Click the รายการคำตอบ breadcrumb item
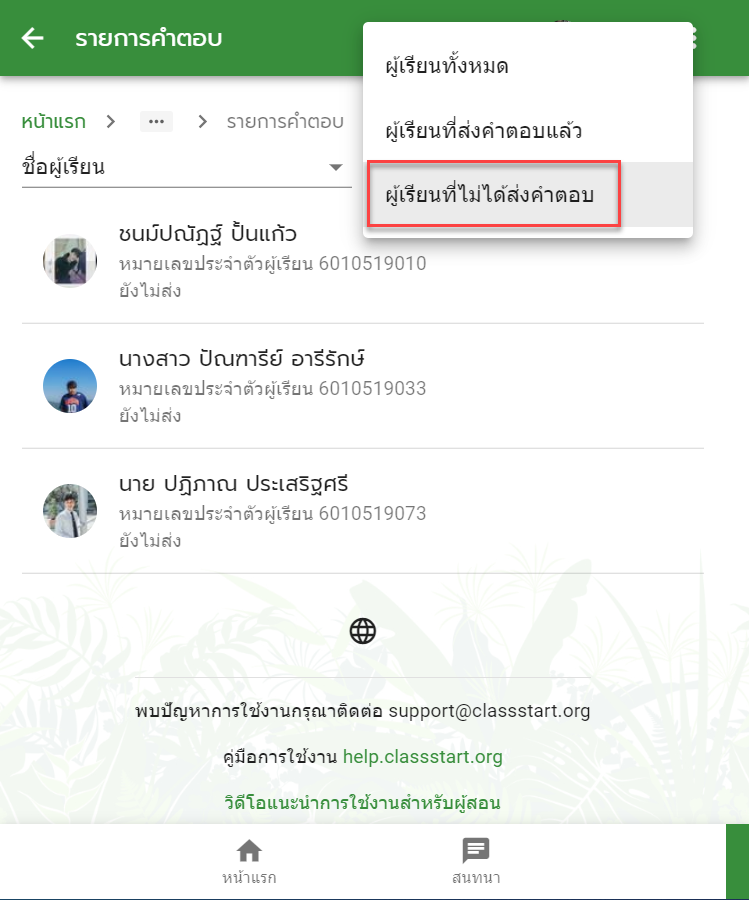This screenshot has width=749, height=900. 285,122
